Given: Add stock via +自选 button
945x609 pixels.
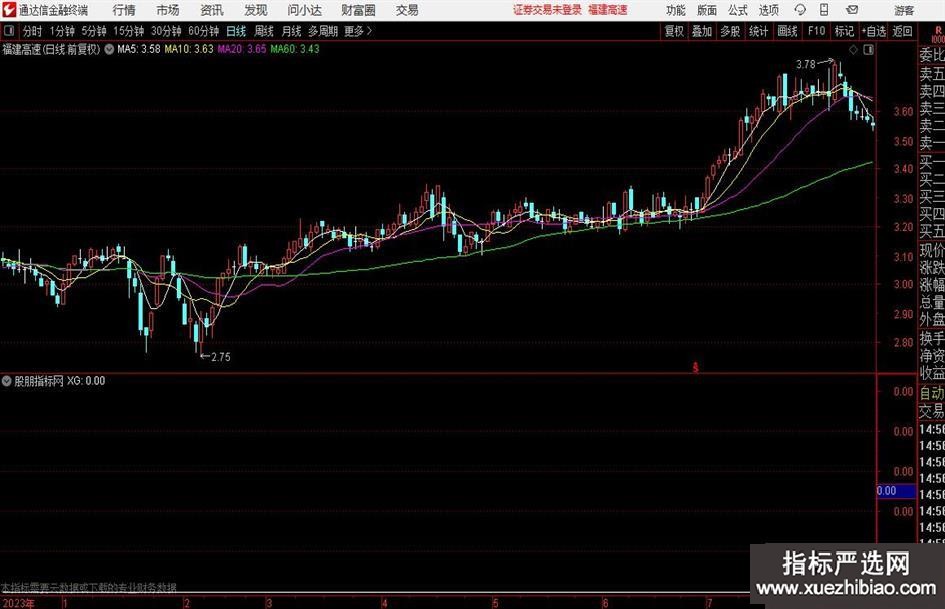Looking at the screenshot, I should pyautogui.click(x=874, y=31).
